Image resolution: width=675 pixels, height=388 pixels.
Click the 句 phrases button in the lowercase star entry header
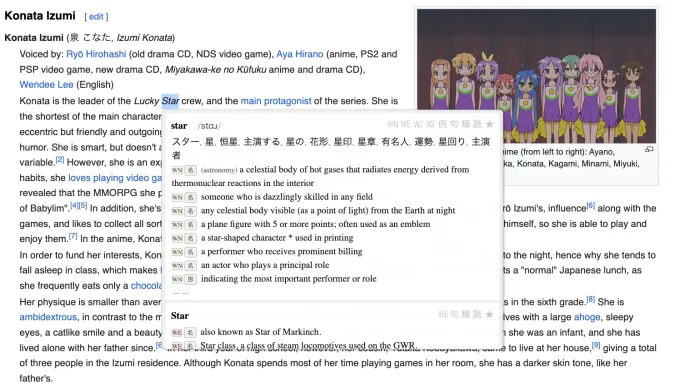pyautogui.click(x=454, y=124)
